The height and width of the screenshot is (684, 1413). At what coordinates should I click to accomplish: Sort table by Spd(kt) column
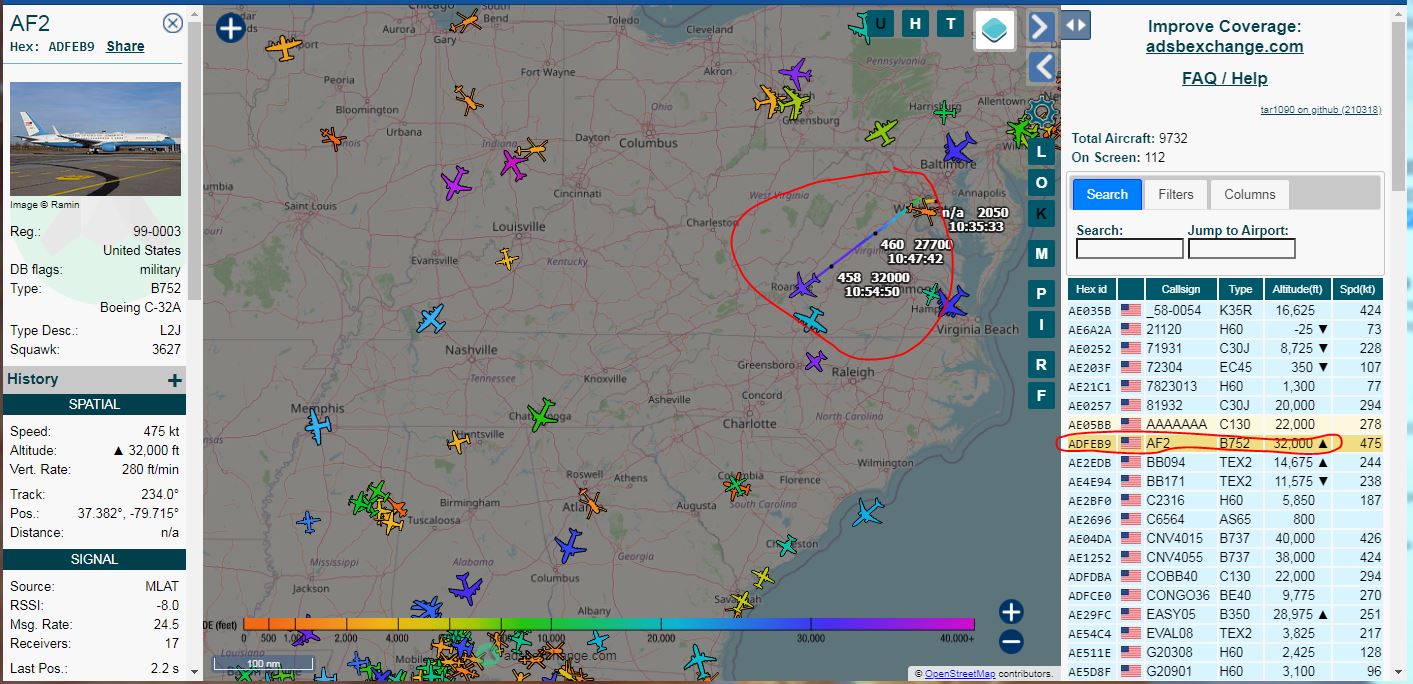(x=1358, y=290)
